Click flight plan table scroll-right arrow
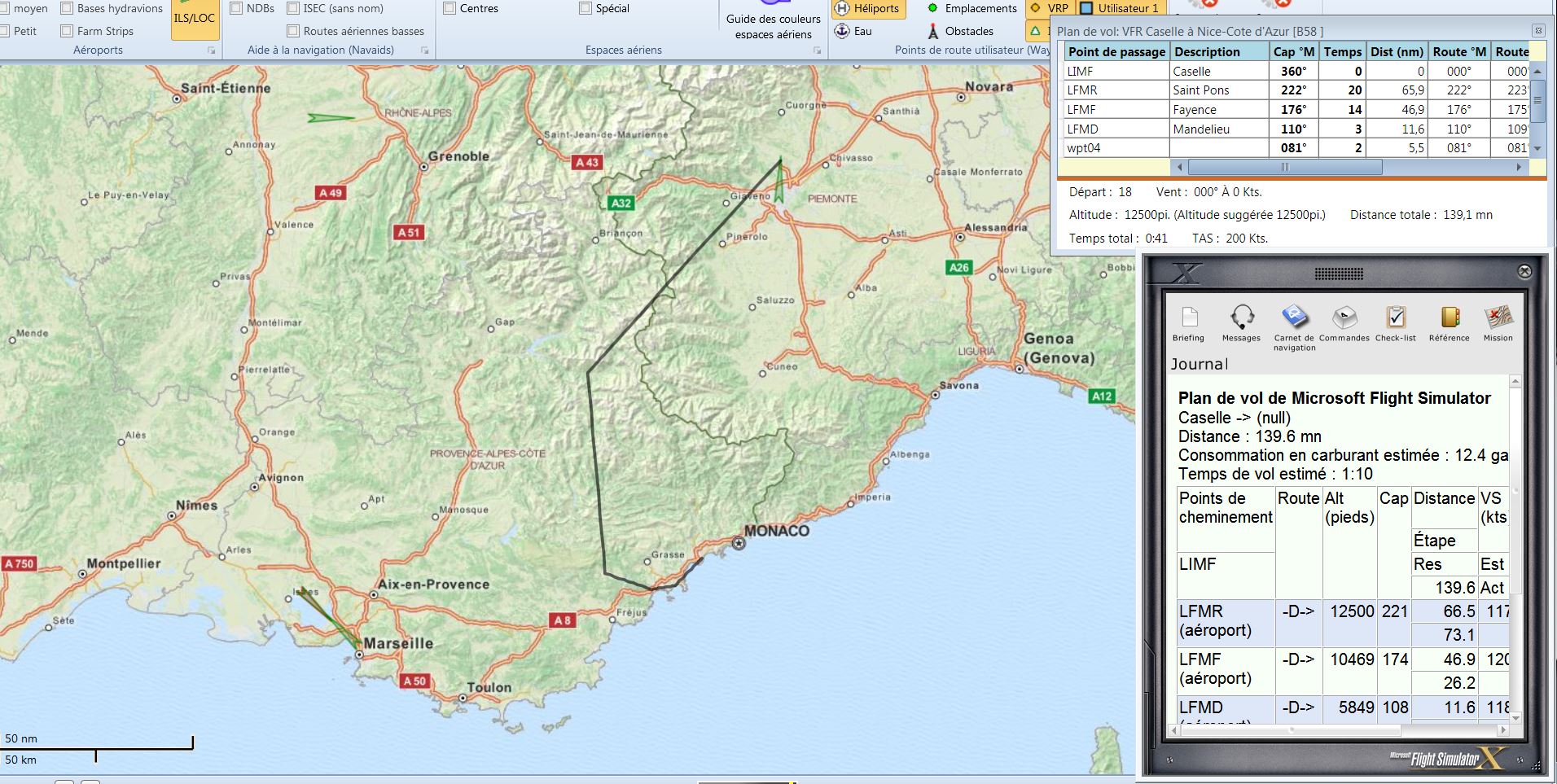Image resolution: width=1557 pixels, height=784 pixels. click(1519, 167)
